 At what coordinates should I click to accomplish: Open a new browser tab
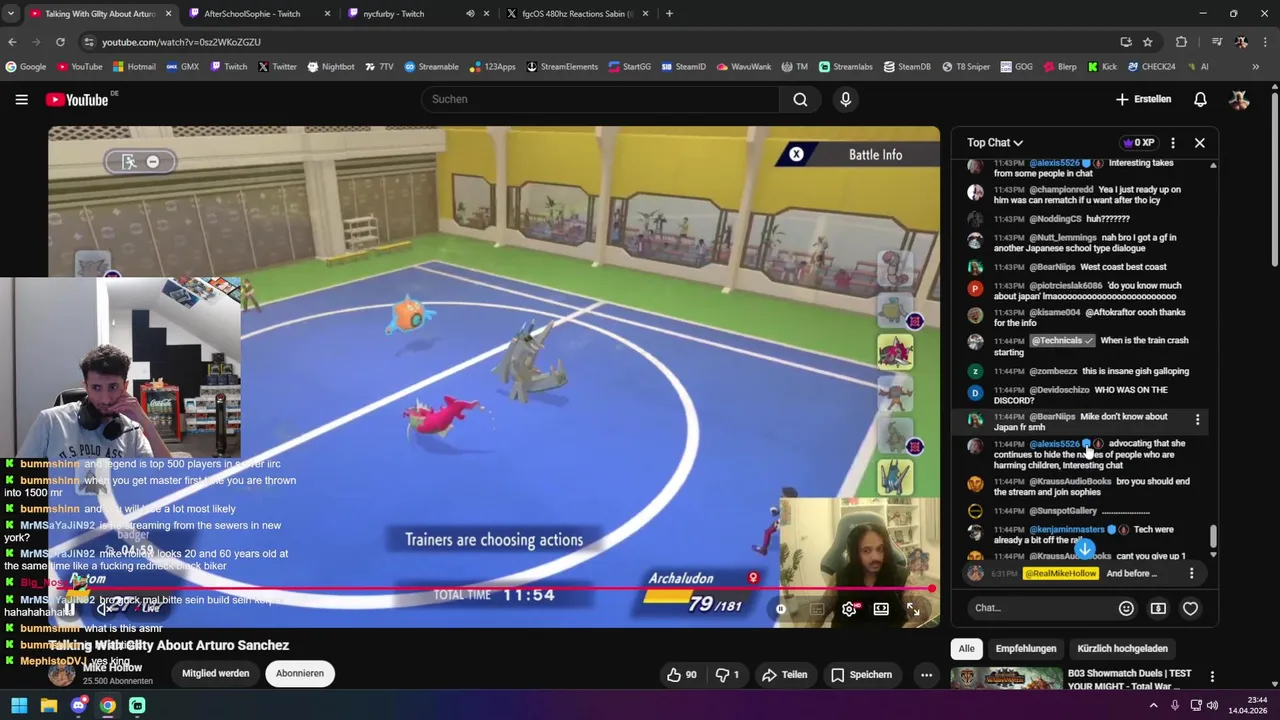[x=669, y=13]
